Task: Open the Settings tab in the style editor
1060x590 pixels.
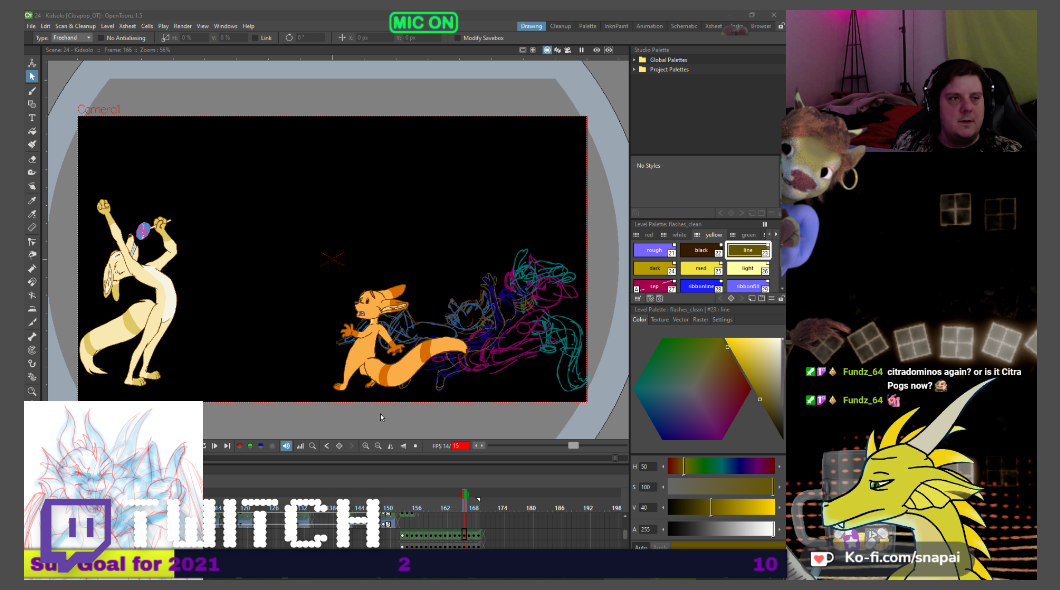Action: pyautogui.click(x=722, y=320)
